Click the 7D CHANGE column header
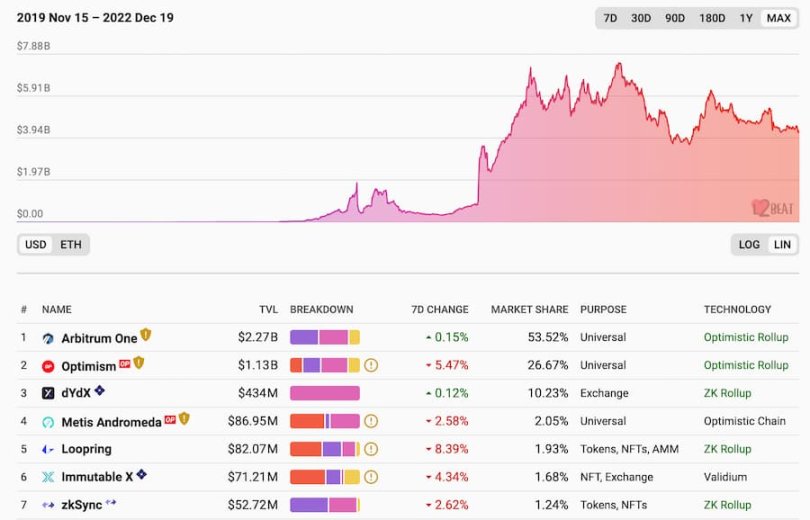Viewport: 810px width, 520px height. click(x=440, y=310)
